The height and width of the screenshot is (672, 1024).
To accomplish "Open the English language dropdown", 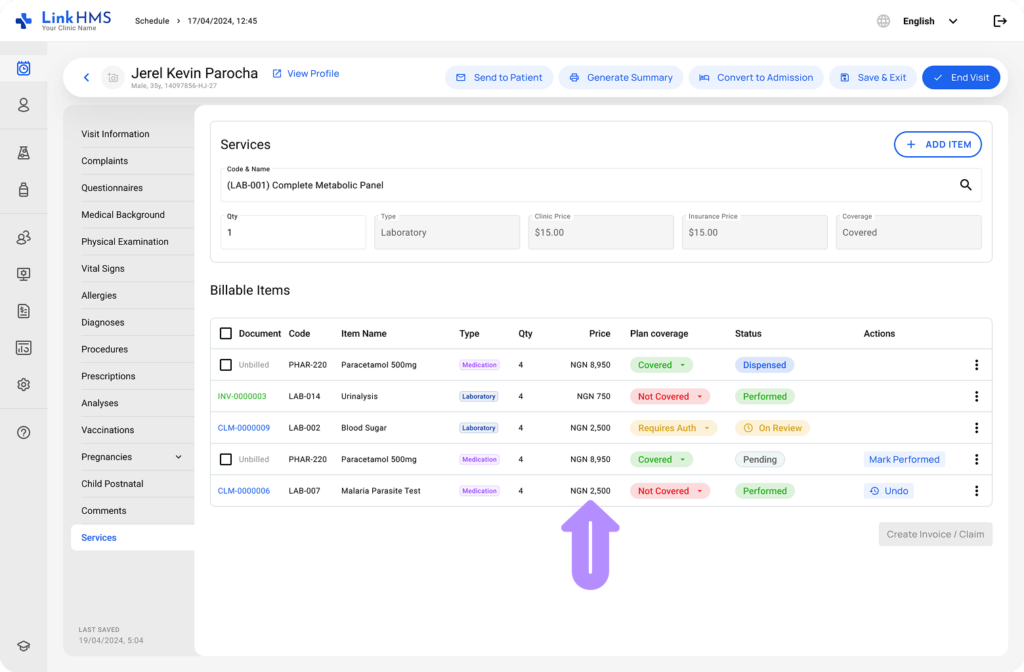I will [930, 21].
